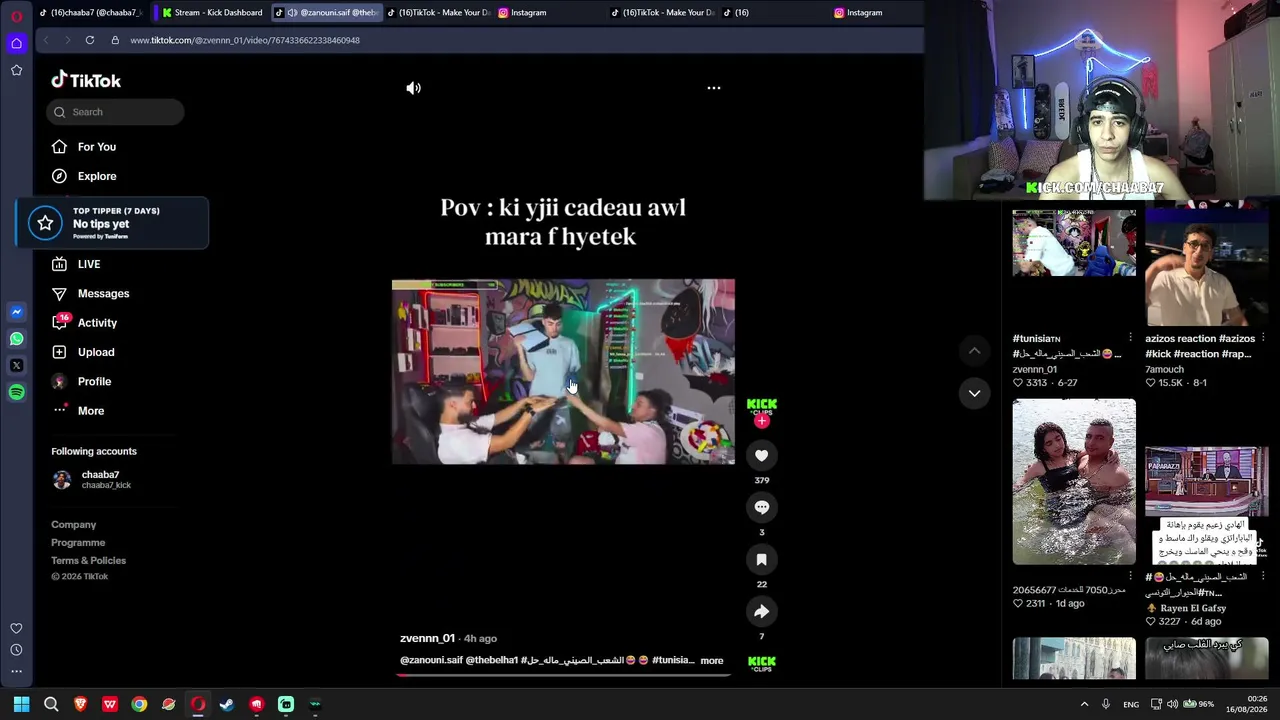Open the comments on the video

762,508
